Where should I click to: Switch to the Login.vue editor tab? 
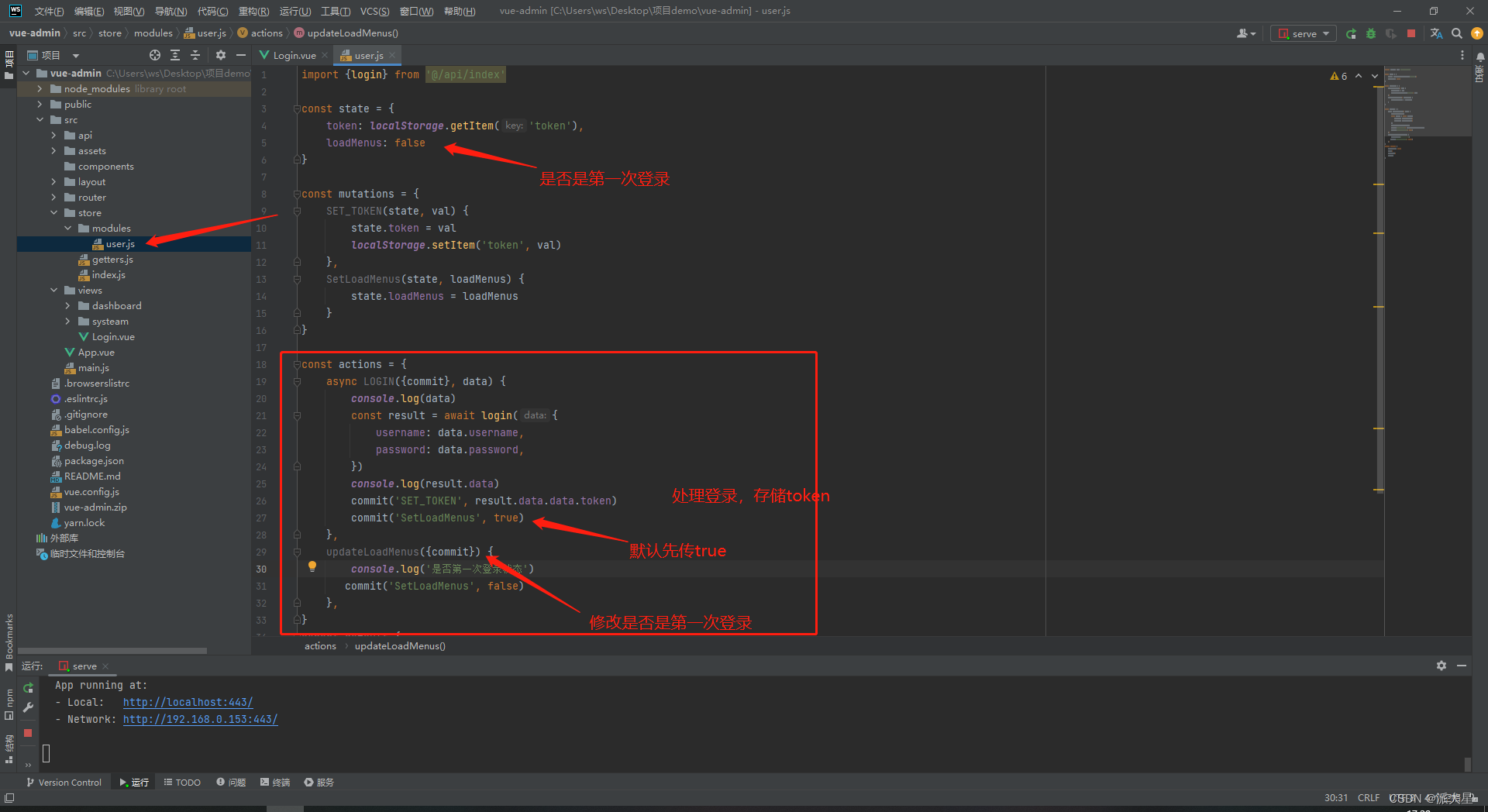(294, 55)
